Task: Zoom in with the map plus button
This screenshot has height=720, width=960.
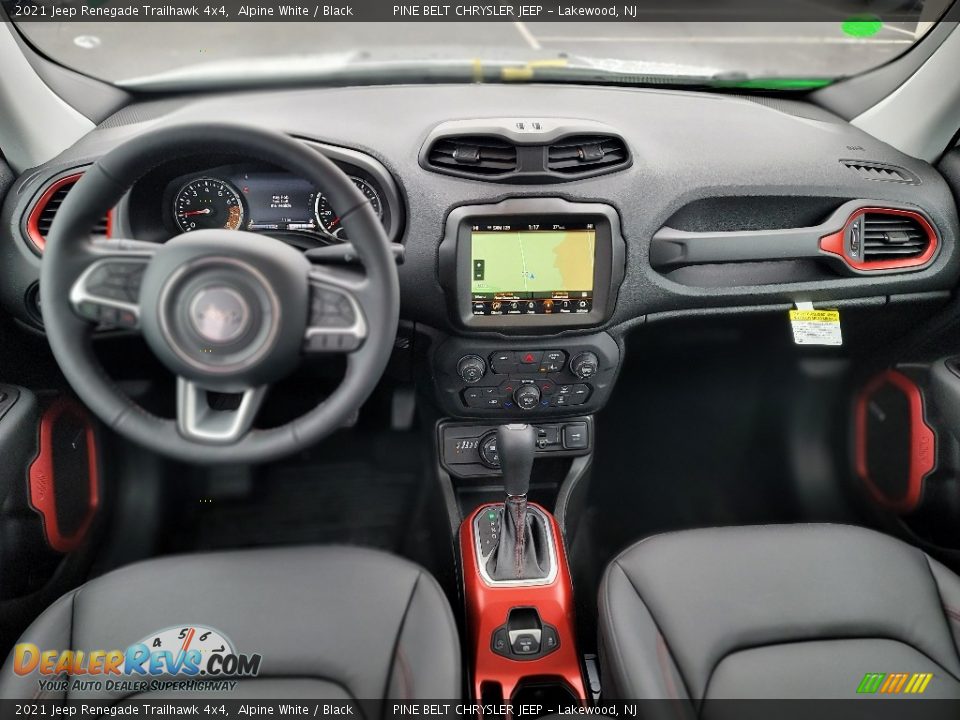Action: (x=479, y=265)
